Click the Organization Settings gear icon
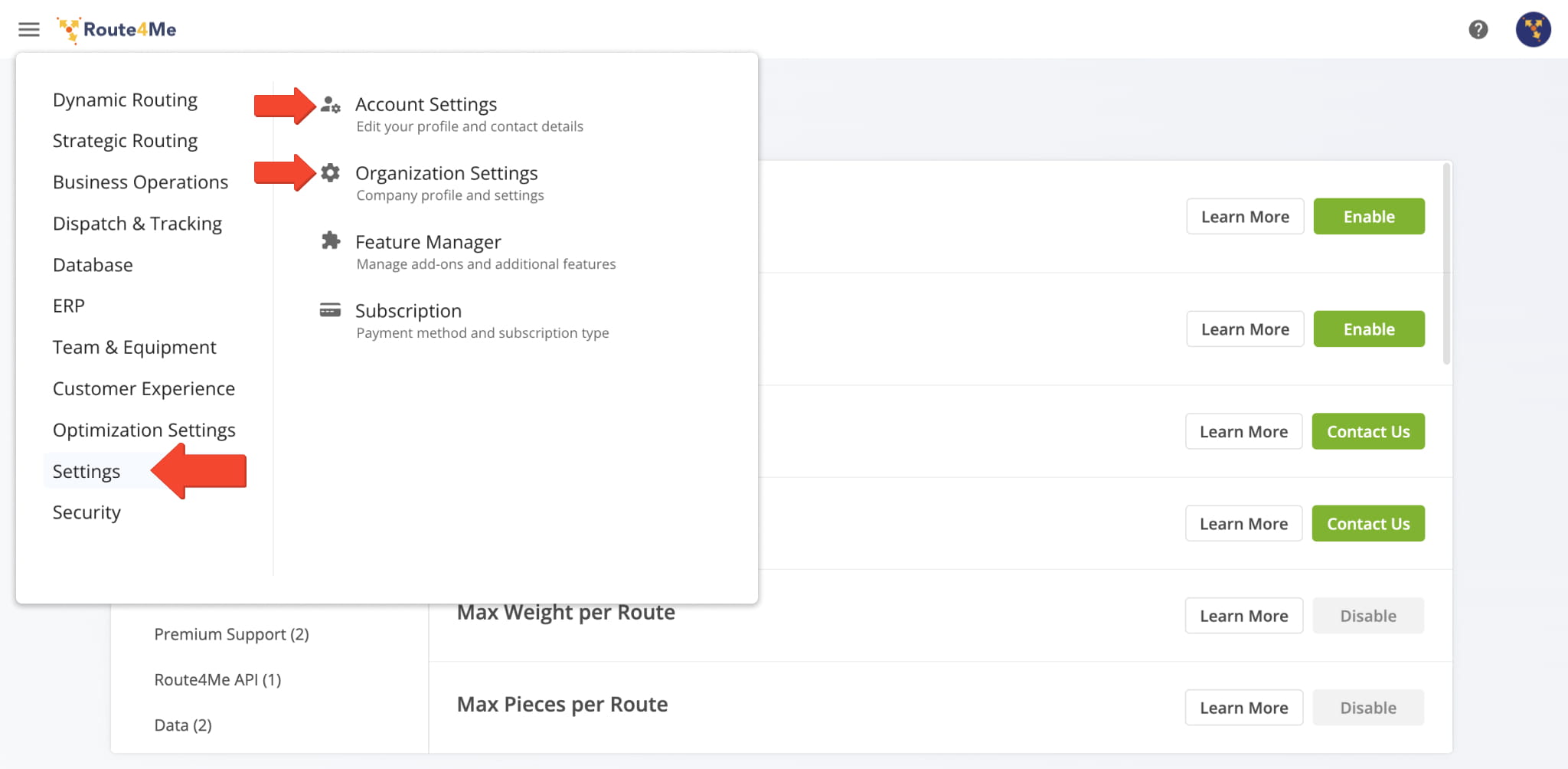This screenshot has width=1568, height=769. pyautogui.click(x=330, y=173)
